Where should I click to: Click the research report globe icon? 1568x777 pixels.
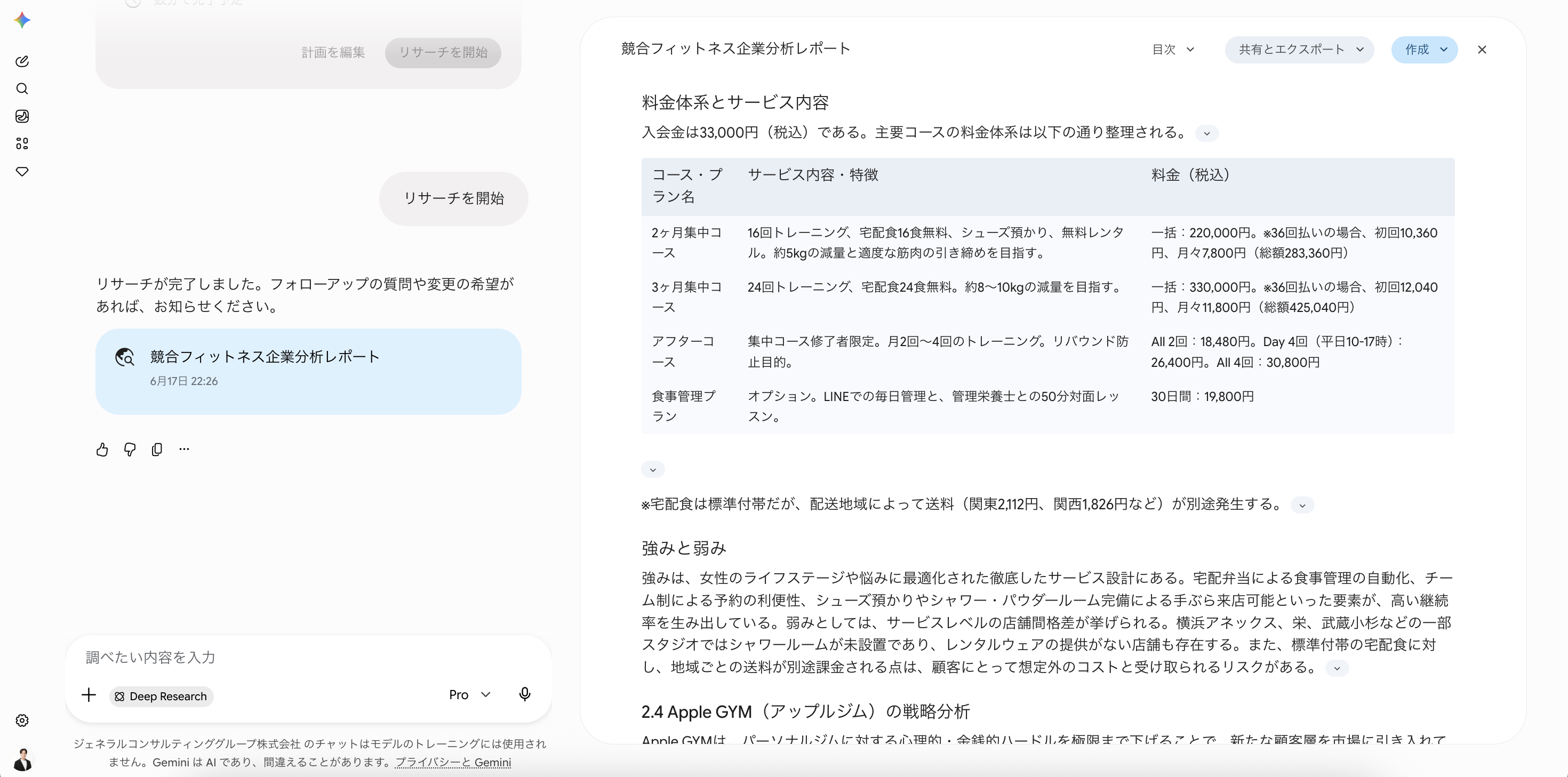(125, 357)
